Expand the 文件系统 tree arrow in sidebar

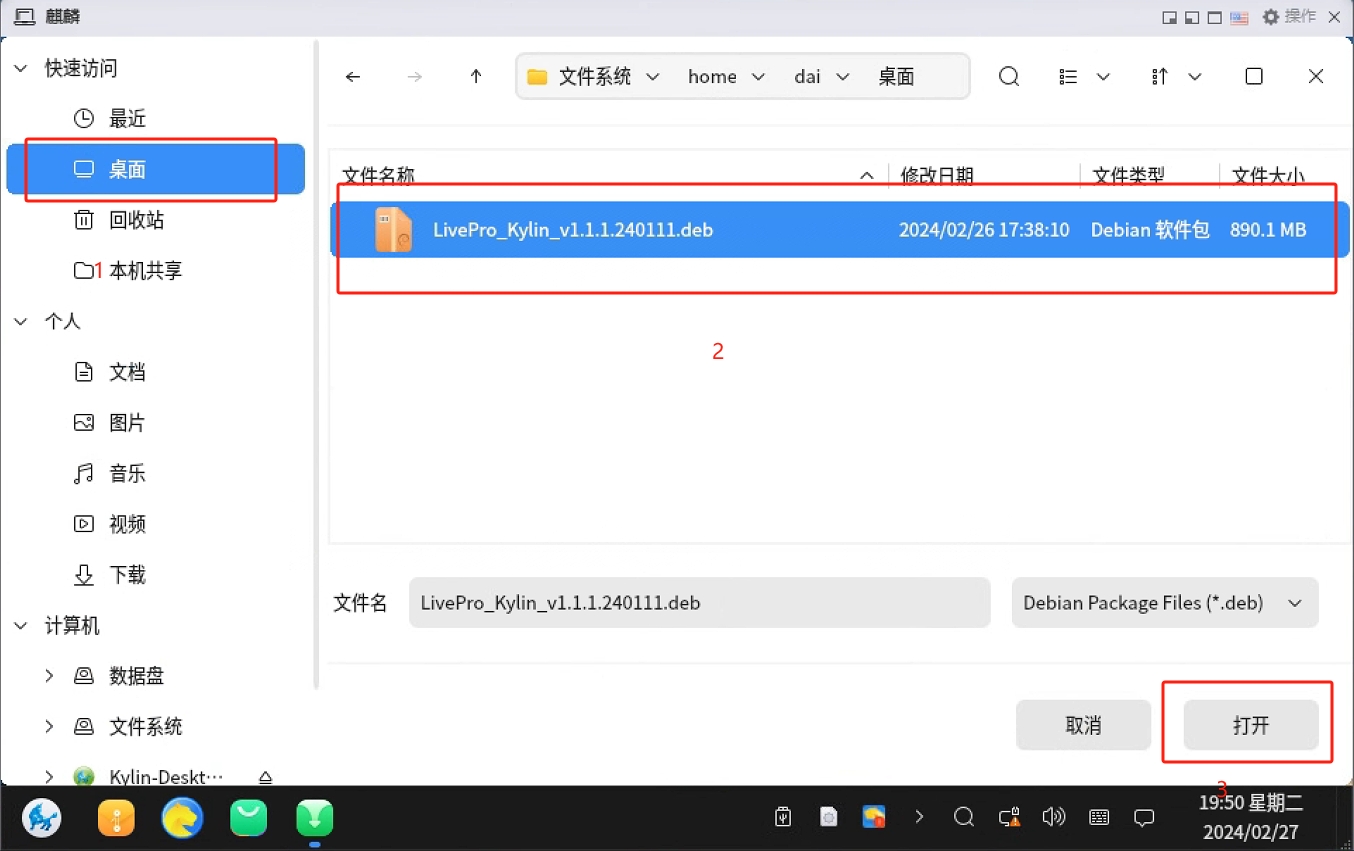point(49,727)
